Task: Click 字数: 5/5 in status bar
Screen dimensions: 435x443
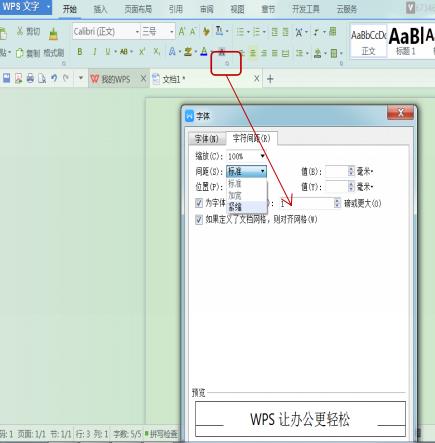Action: (127, 434)
